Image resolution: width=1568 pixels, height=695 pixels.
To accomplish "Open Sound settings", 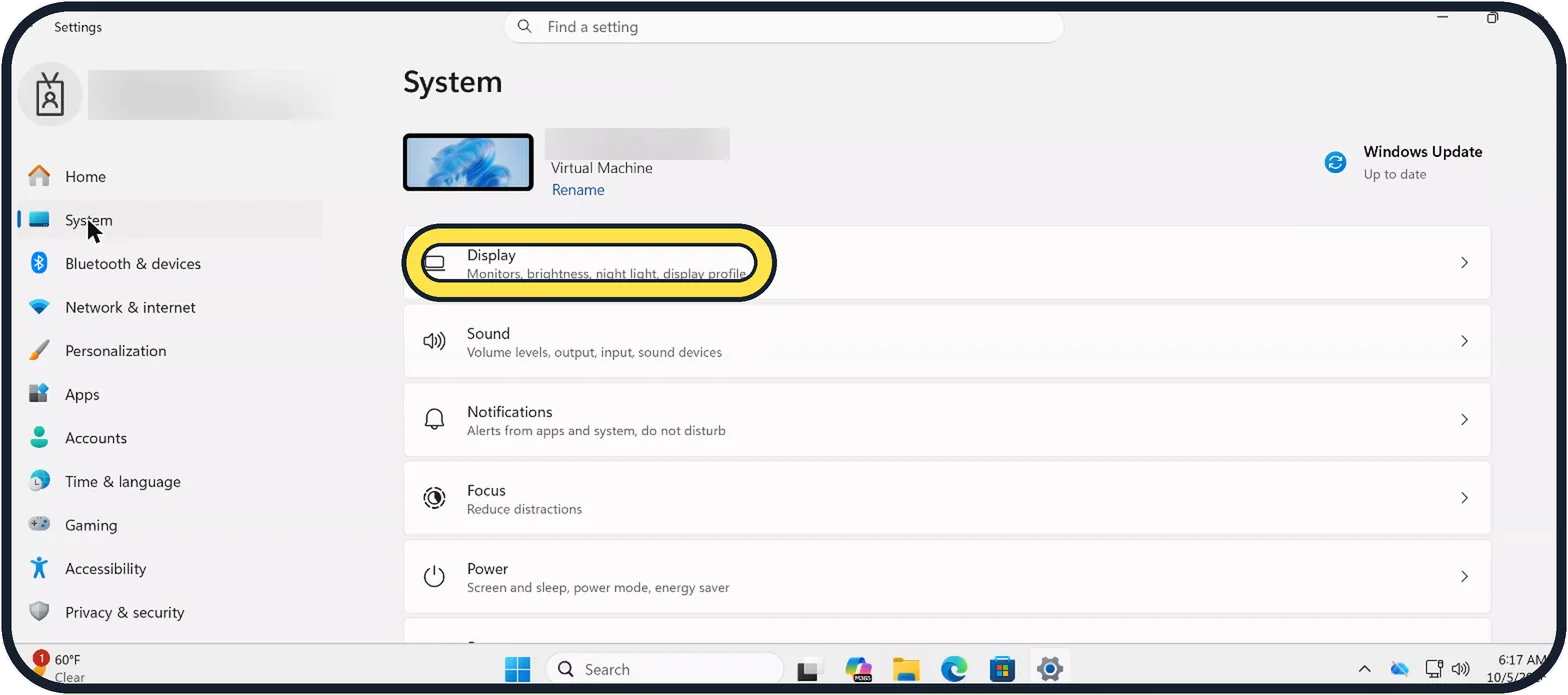I will 947,341.
